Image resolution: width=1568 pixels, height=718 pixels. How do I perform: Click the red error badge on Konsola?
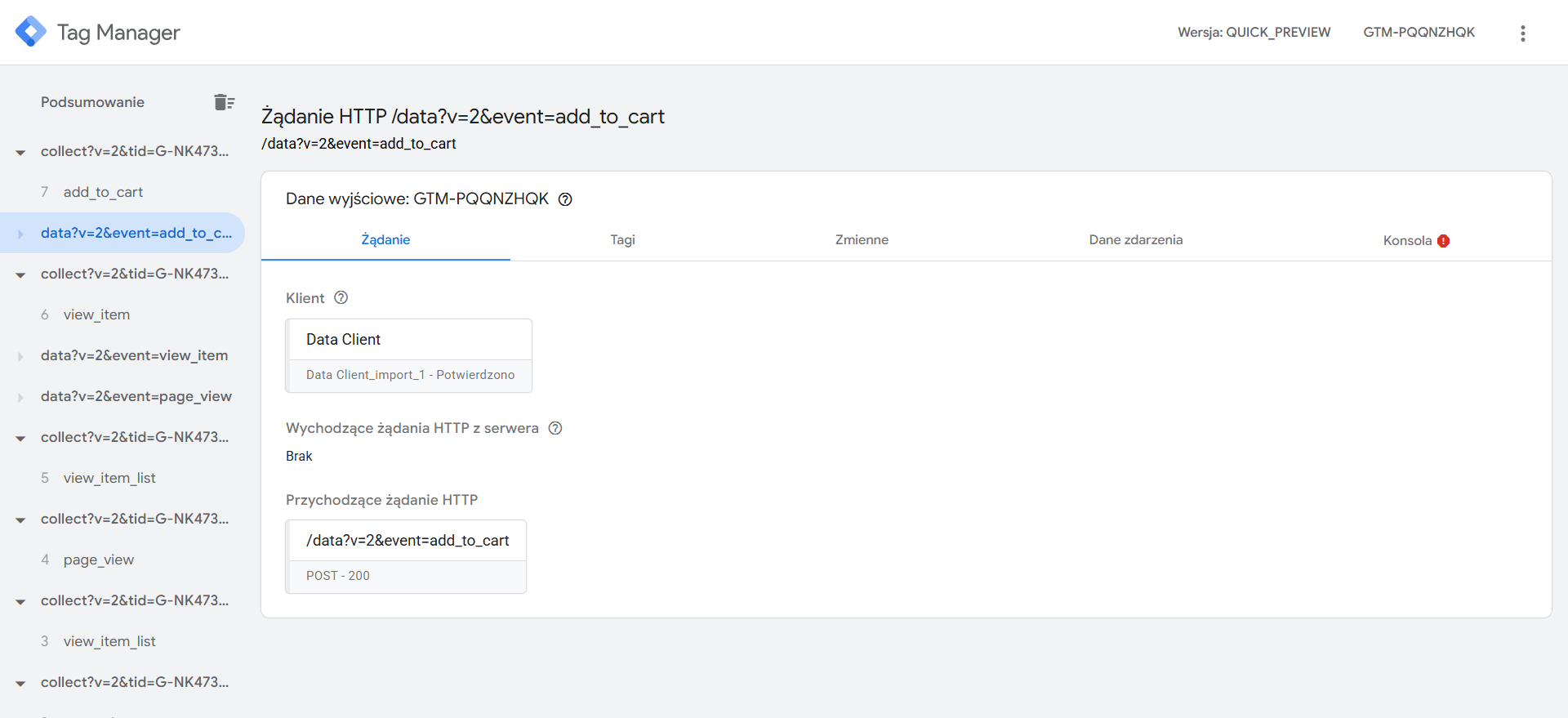(x=1443, y=241)
